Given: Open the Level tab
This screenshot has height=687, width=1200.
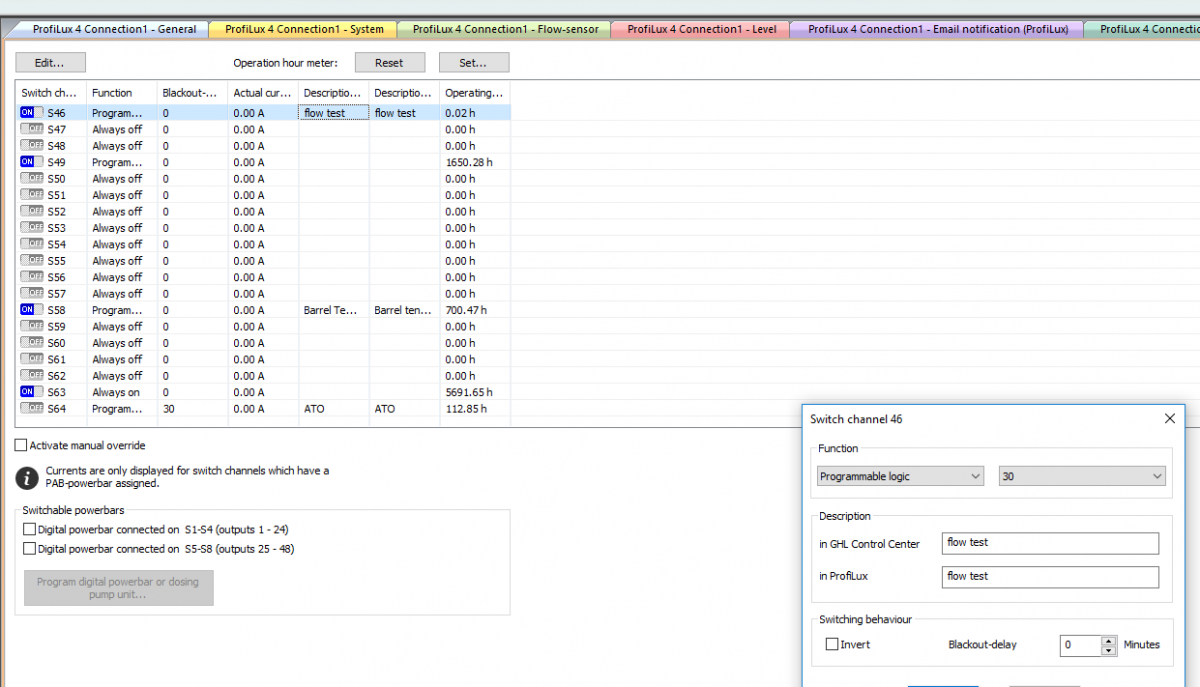Looking at the screenshot, I should [700, 29].
